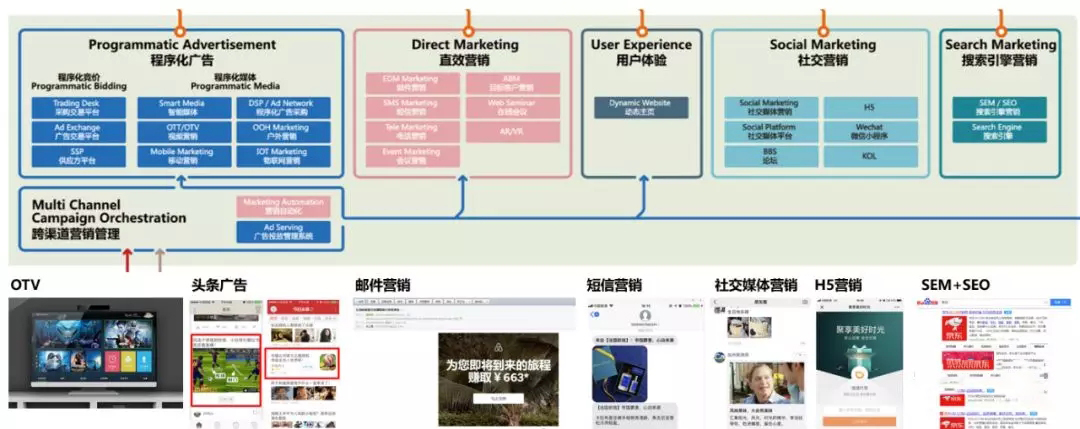Click the Marketing Automation box
1080x429 pixels.
tap(283, 206)
